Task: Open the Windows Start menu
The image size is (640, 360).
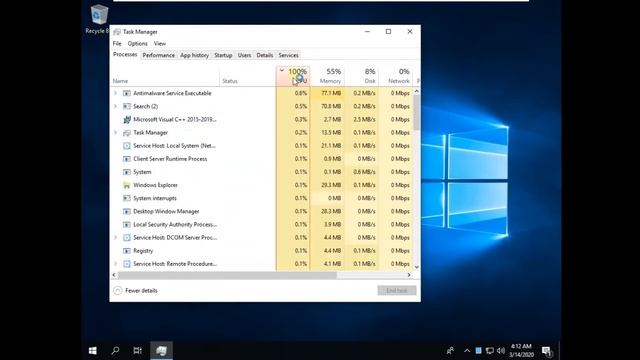Action: (x=93, y=350)
